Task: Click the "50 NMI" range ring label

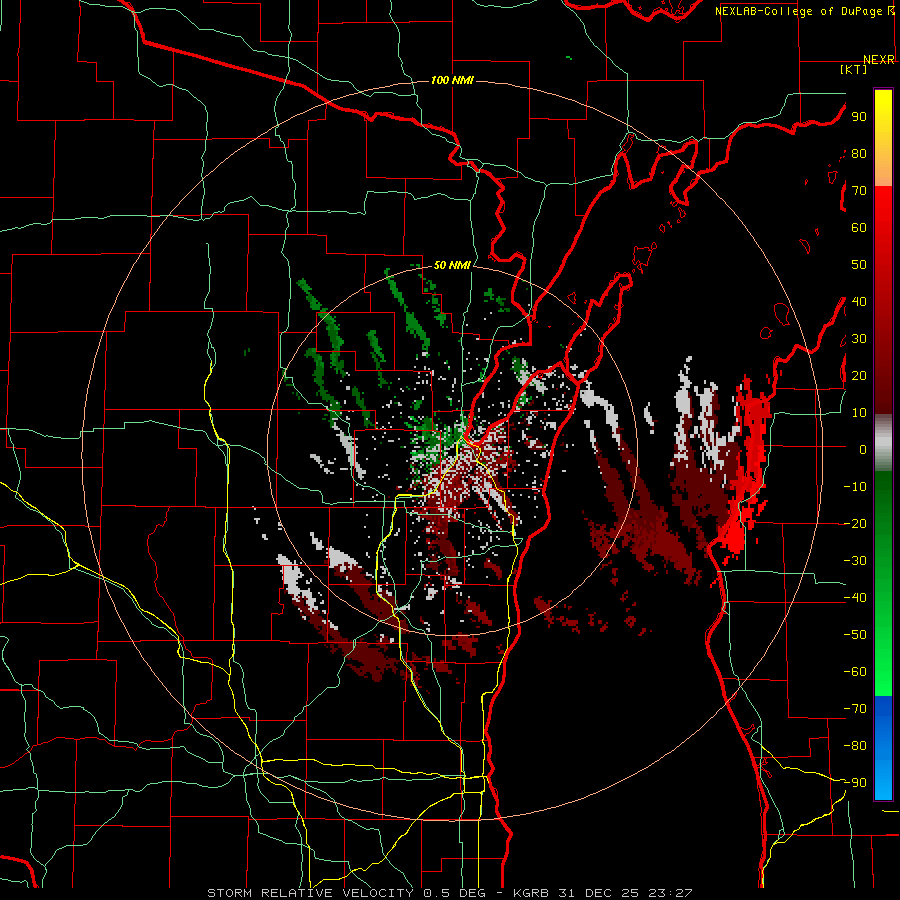Action: [452, 265]
